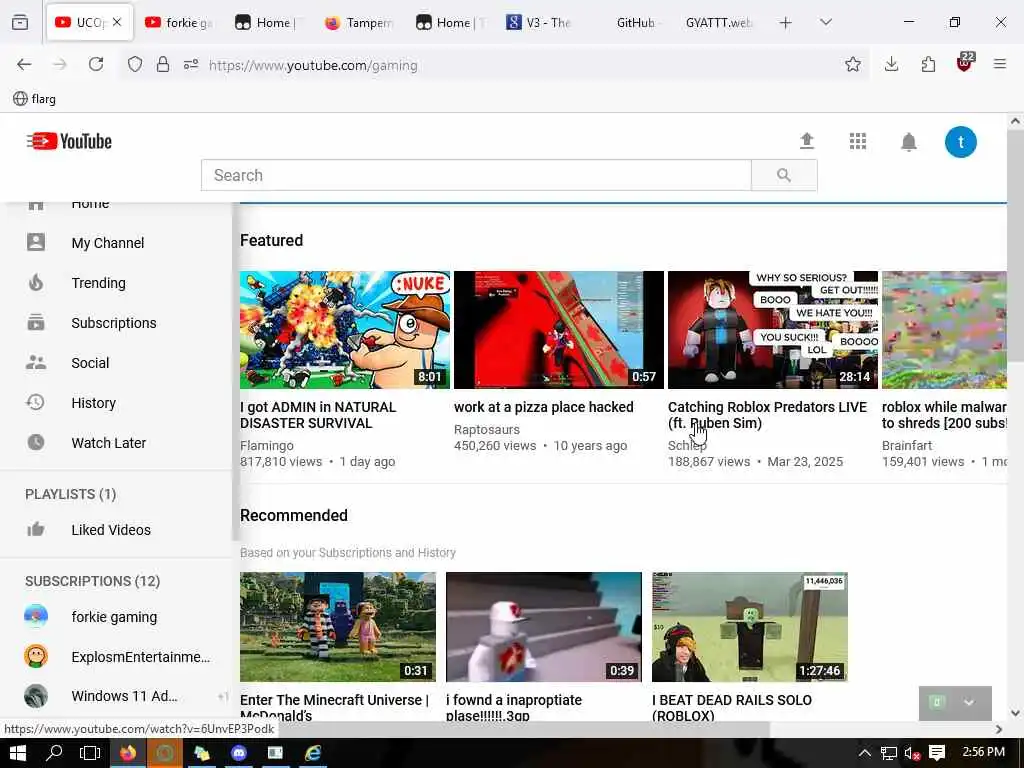The width and height of the screenshot is (1024, 768).
Task: Open the Firefox hamburger menu
Action: 1000,64
